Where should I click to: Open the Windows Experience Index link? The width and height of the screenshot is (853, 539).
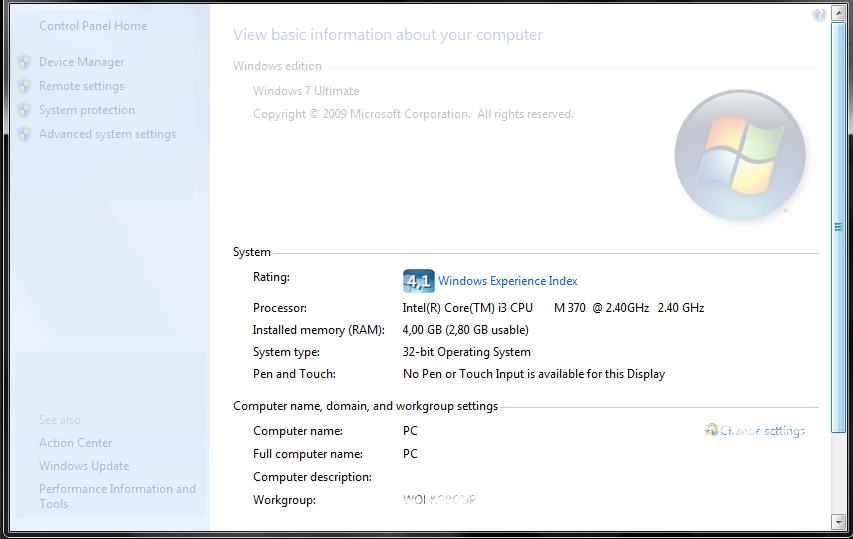tap(508, 281)
